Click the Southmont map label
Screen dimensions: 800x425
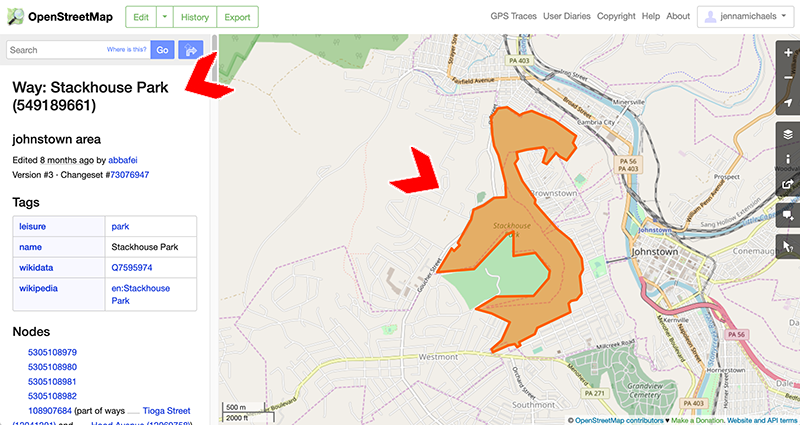coord(531,405)
